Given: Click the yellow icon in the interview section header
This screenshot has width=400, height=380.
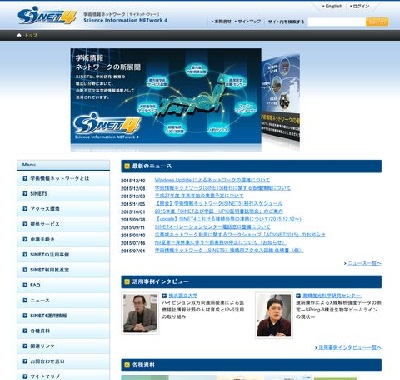Looking at the screenshot, I should point(127,282).
